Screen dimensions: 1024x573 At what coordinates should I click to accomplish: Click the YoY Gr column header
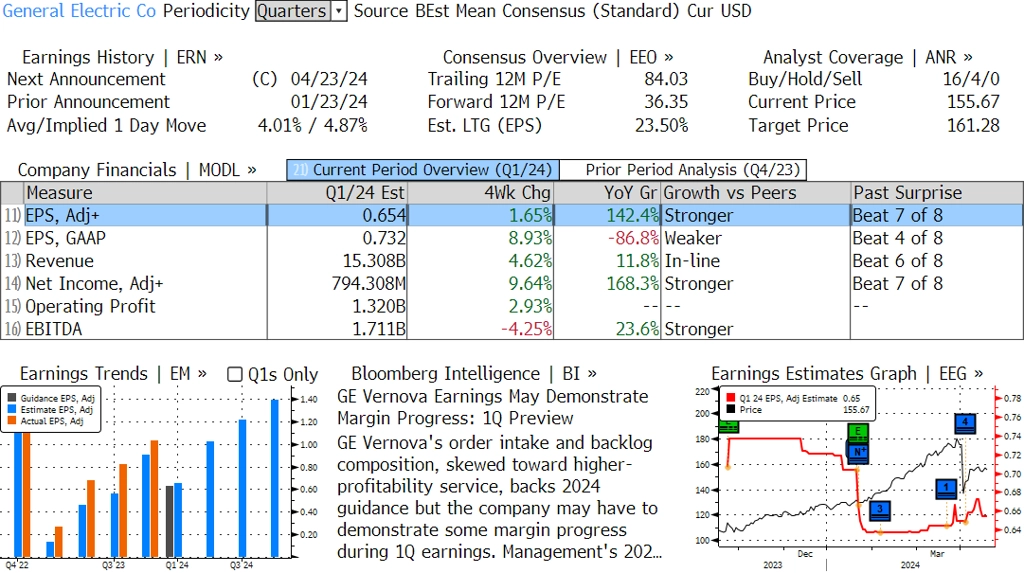point(607,193)
